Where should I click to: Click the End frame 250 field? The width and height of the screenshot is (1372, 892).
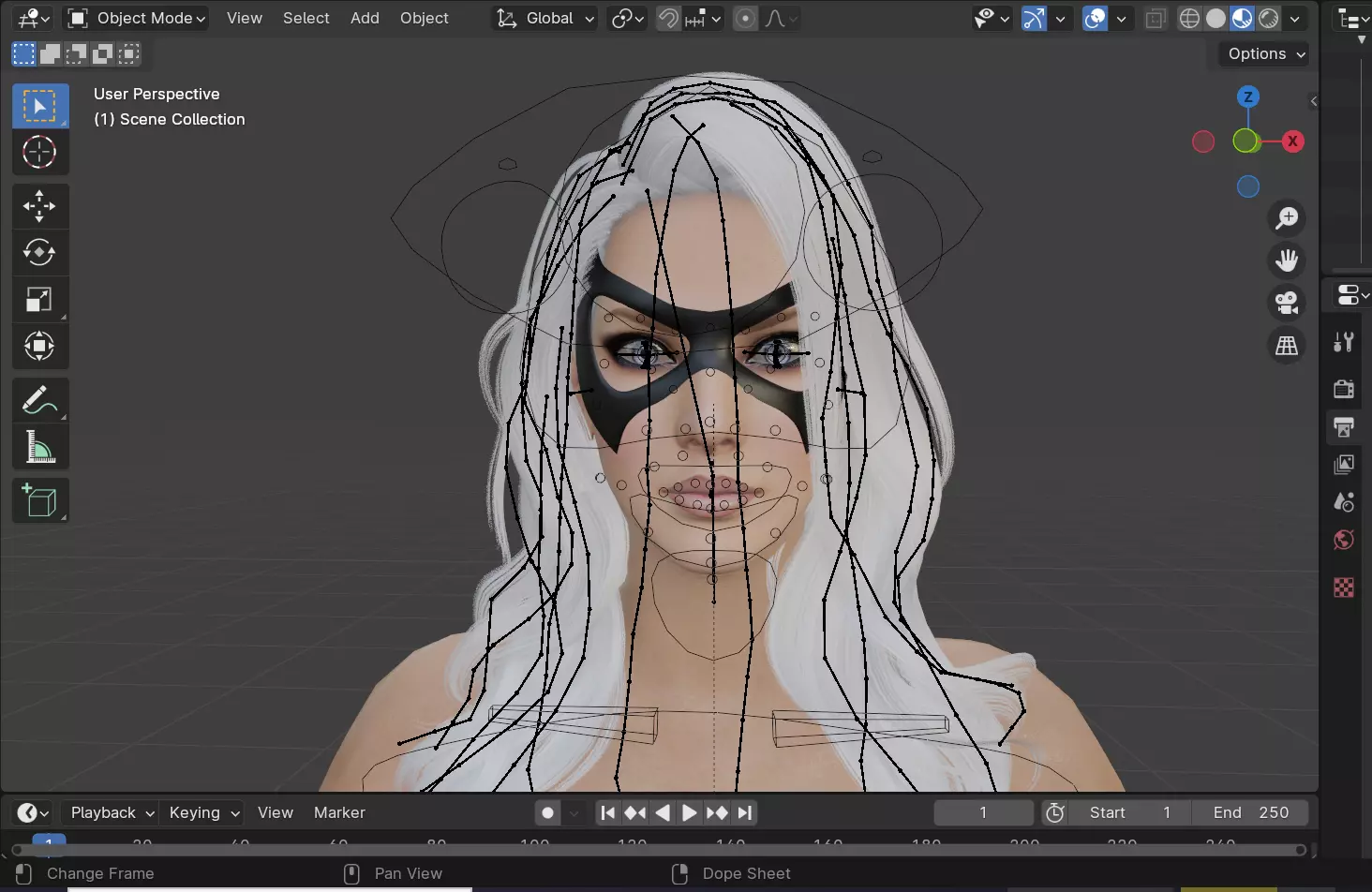click(1250, 812)
